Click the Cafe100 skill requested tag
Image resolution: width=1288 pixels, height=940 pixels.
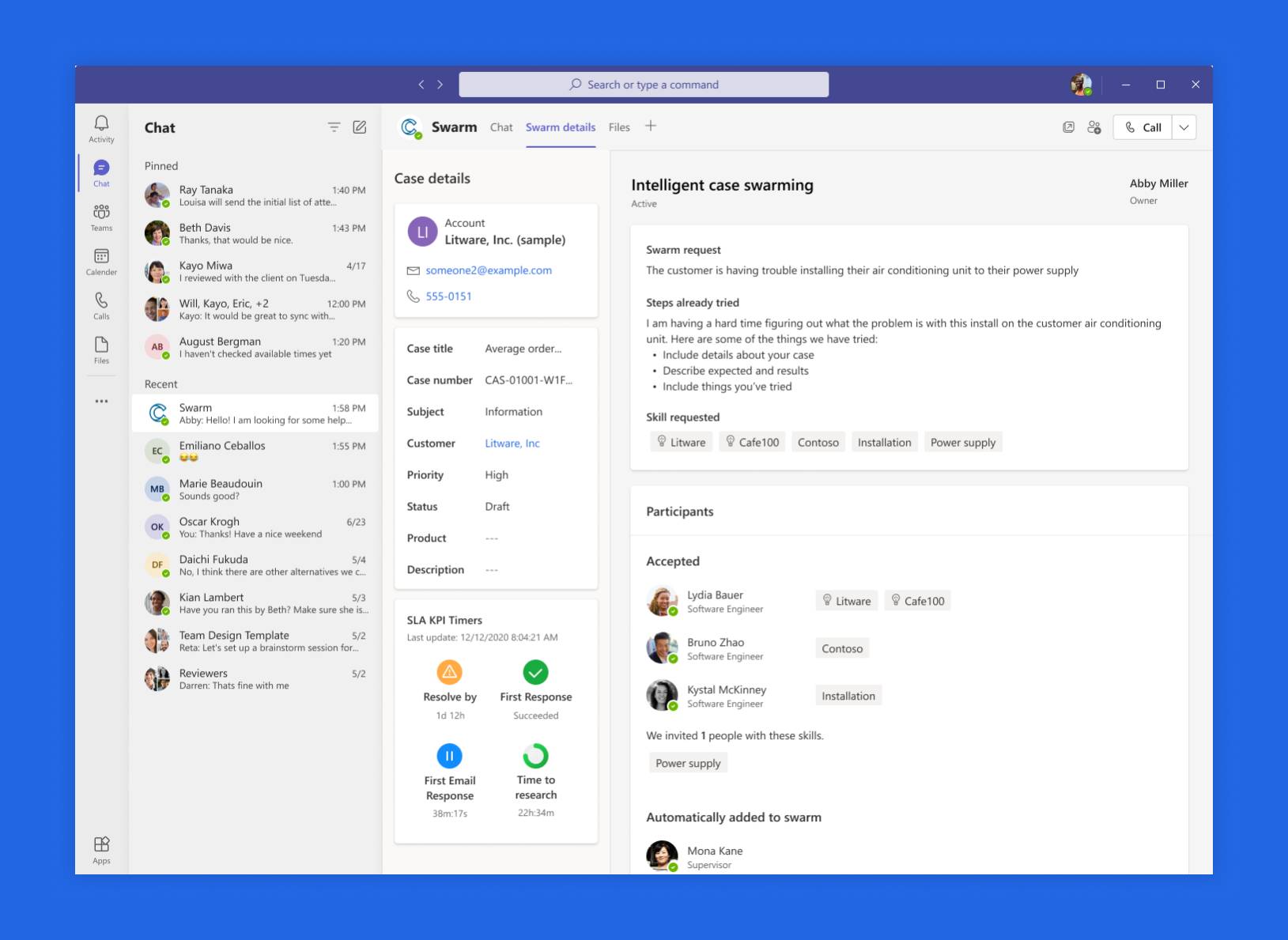753,442
